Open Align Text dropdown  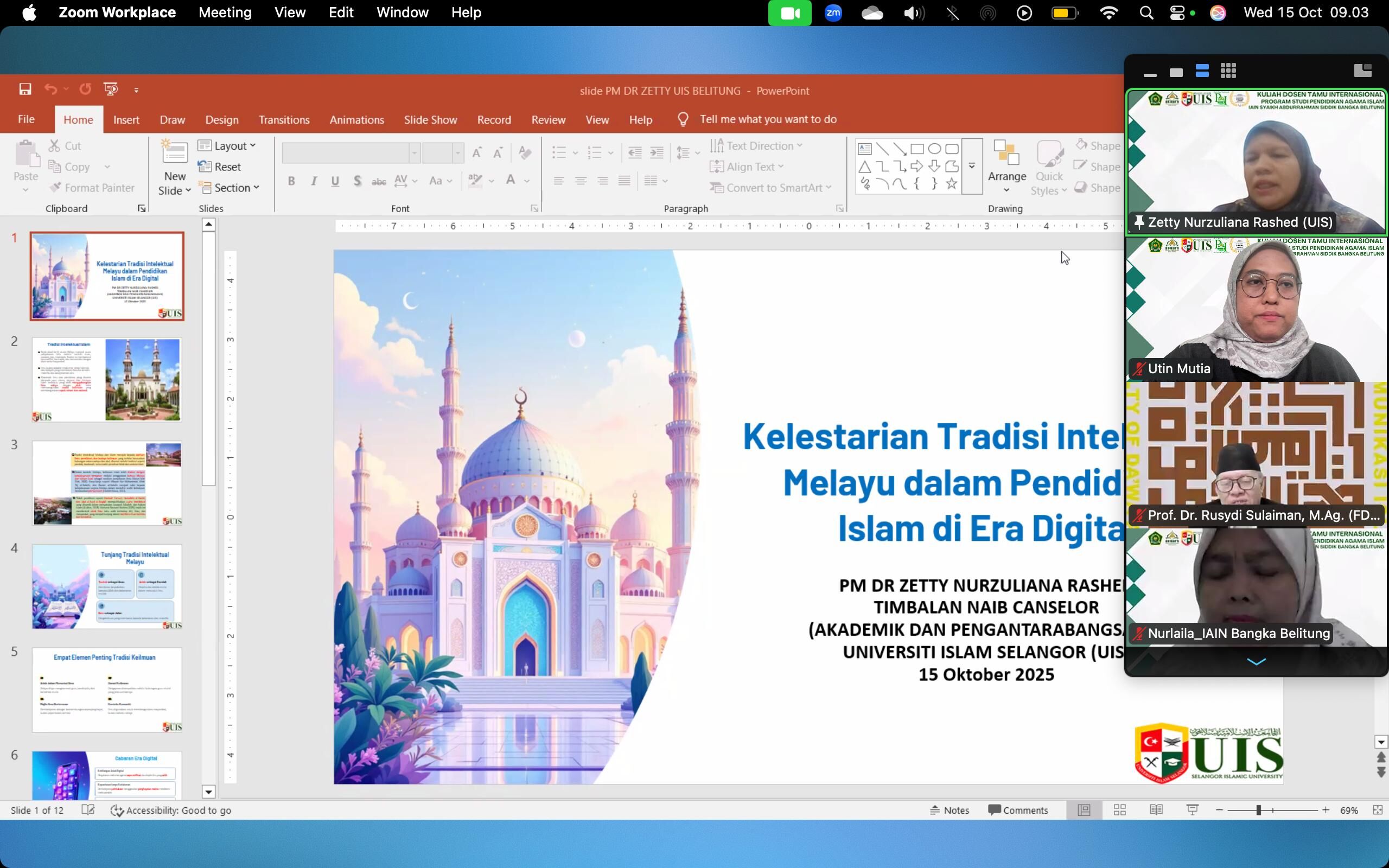click(747, 167)
